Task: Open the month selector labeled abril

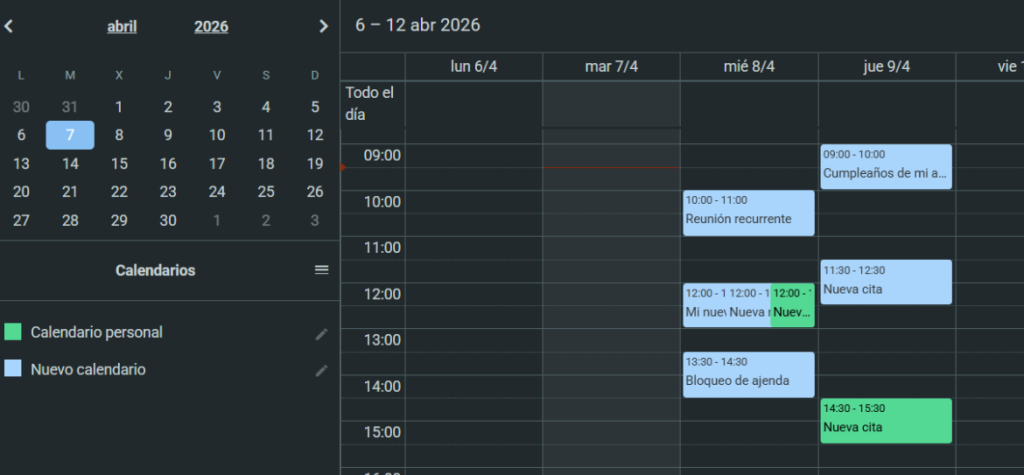Action: 122,27
